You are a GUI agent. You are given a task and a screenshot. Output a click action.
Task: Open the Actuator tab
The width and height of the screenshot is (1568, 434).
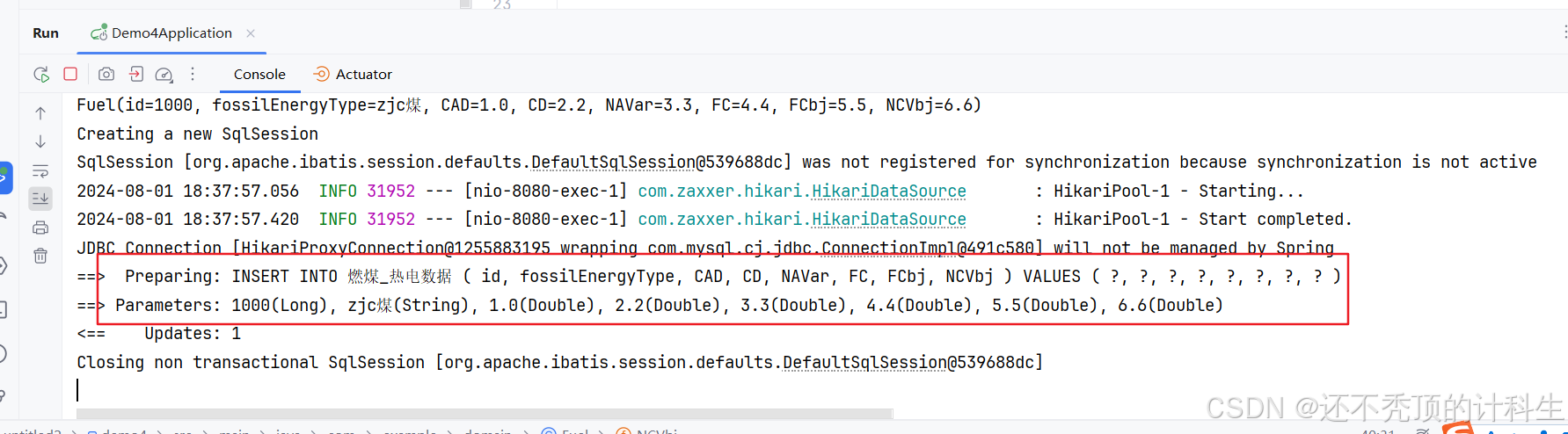353,75
